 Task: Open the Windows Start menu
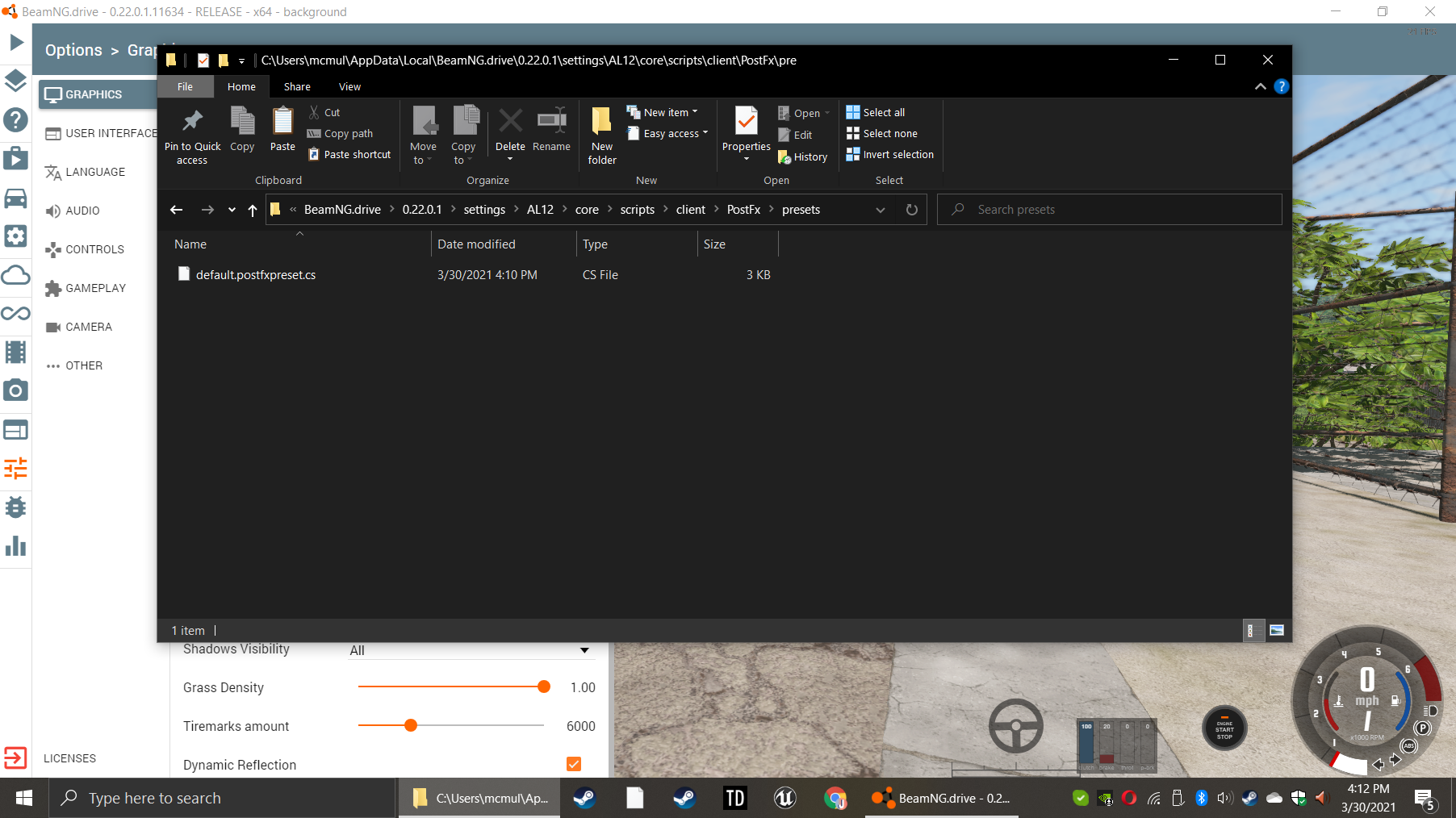pyautogui.click(x=24, y=798)
